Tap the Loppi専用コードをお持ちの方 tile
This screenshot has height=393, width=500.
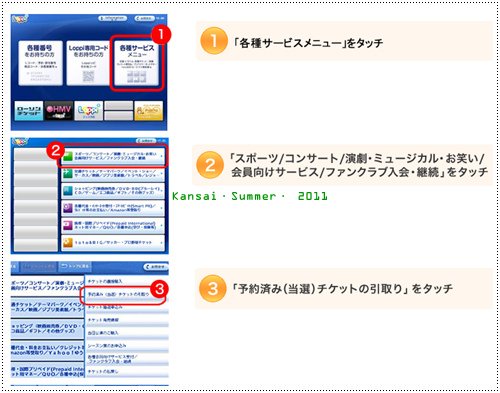click(88, 63)
